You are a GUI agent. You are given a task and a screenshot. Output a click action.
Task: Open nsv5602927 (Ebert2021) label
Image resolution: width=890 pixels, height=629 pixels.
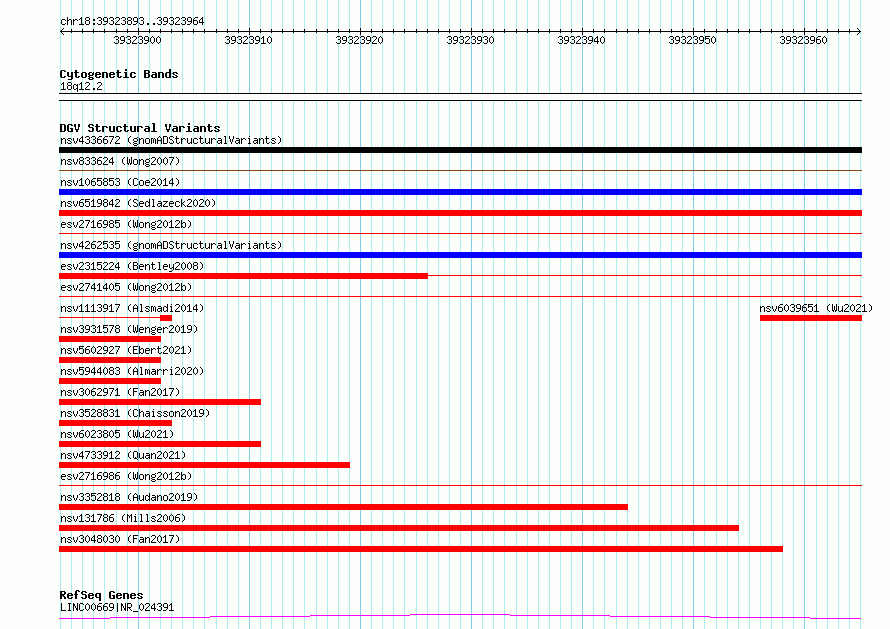click(126, 350)
